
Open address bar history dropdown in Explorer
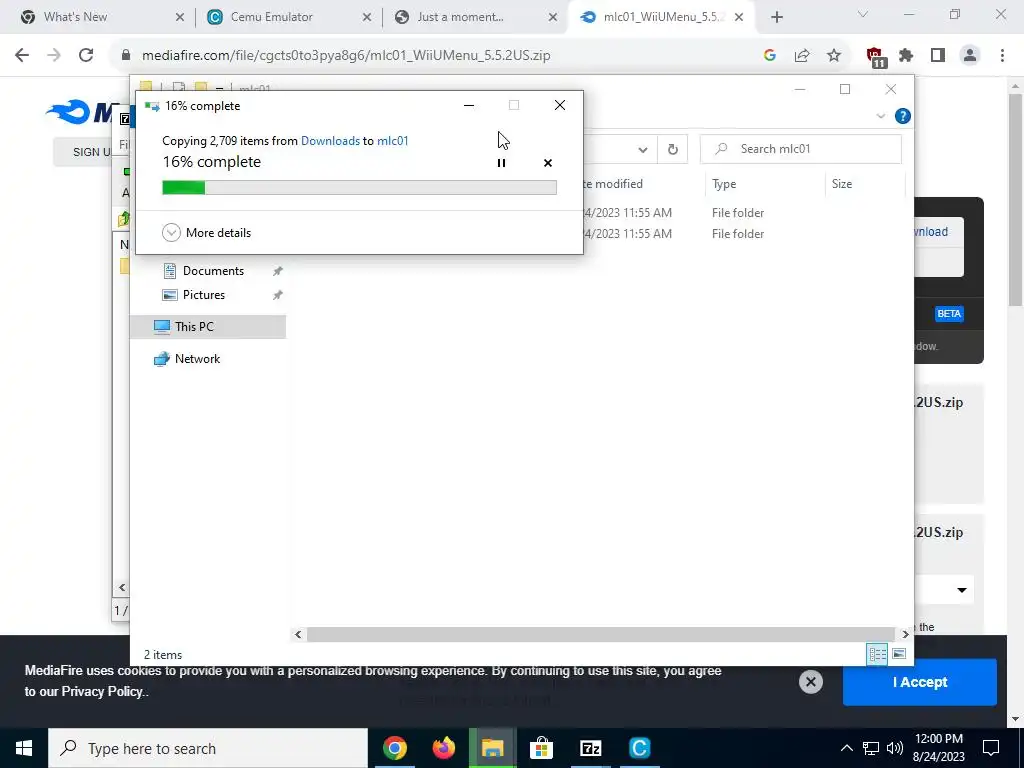pos(643,150)
